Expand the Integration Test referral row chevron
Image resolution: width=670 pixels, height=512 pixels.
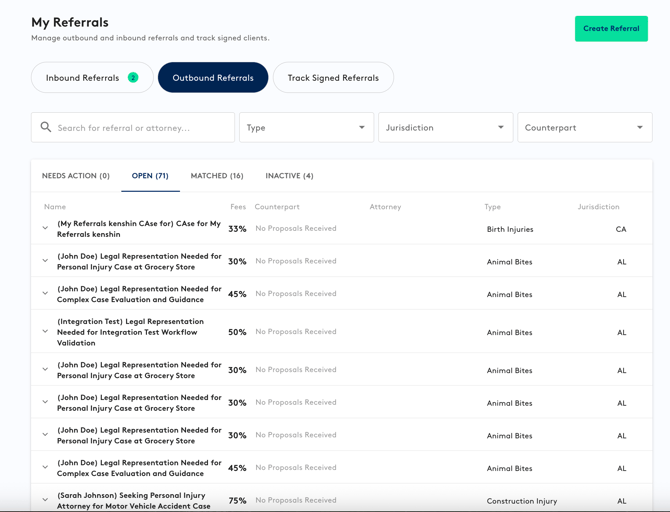(45, 332)
